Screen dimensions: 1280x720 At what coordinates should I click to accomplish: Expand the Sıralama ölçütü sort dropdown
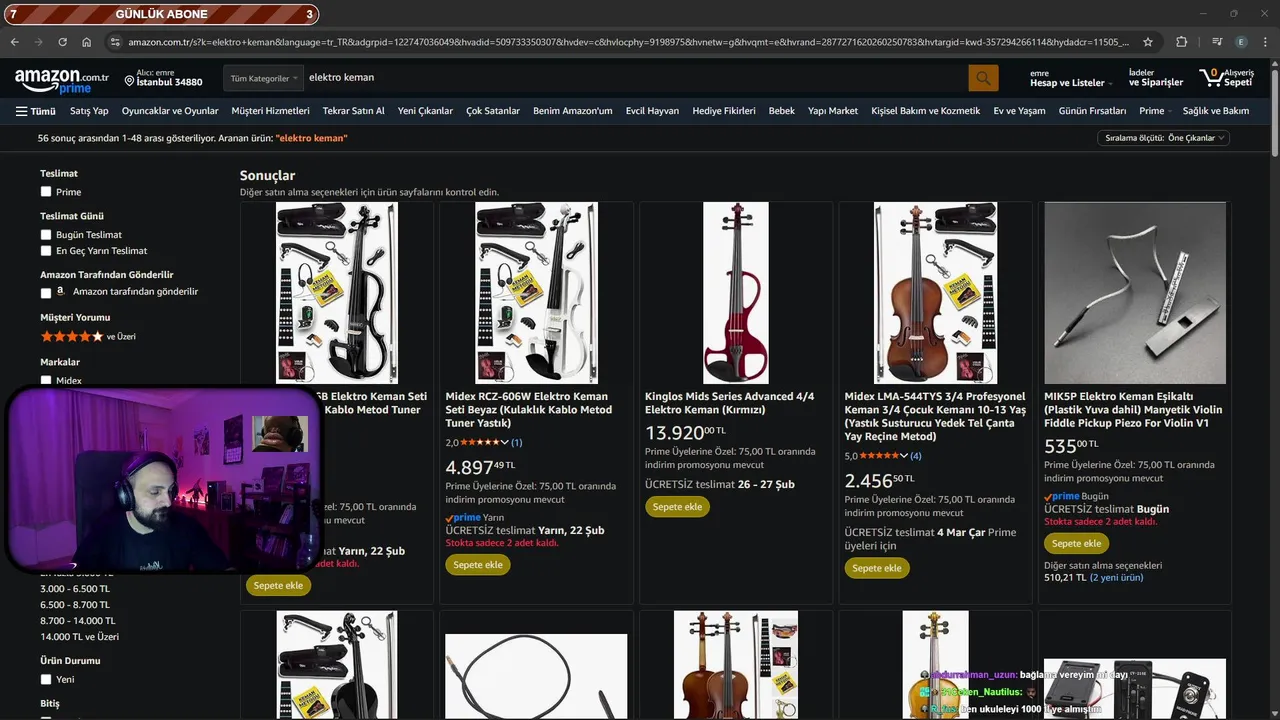click(x=1163, y=138)
